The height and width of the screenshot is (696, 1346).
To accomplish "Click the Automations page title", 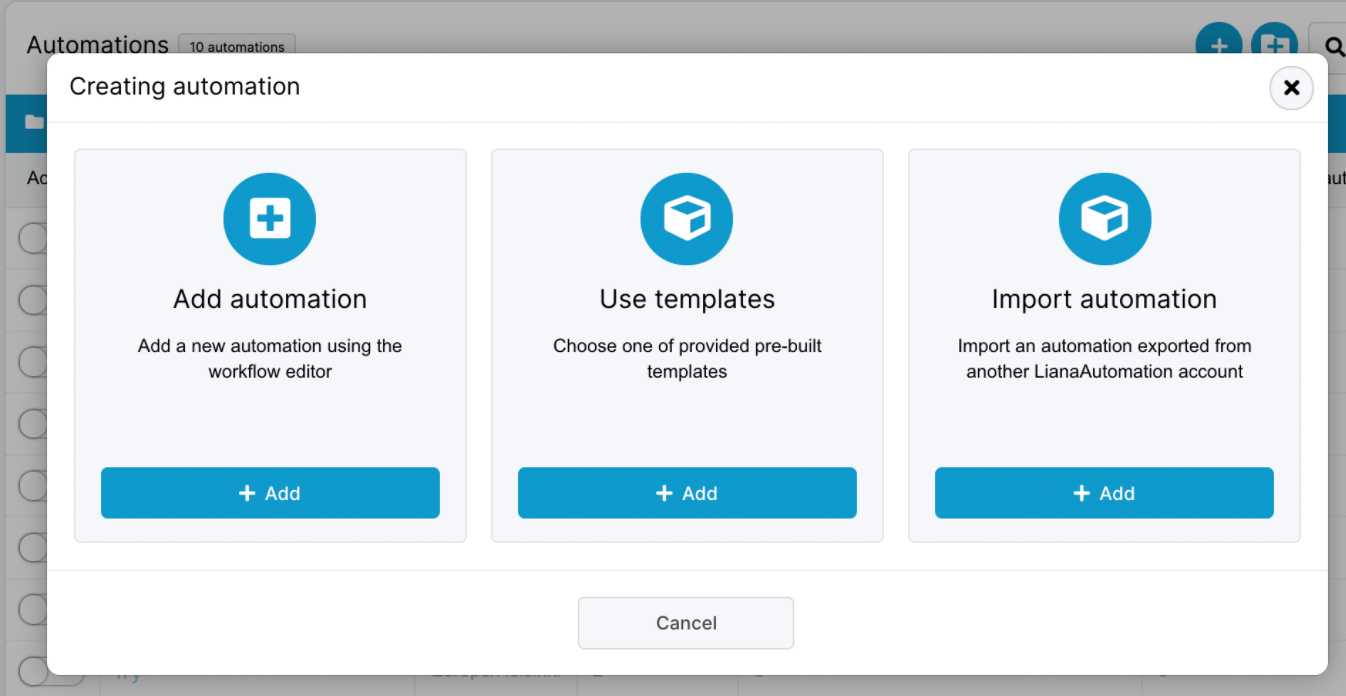I will tap(97, 45).
